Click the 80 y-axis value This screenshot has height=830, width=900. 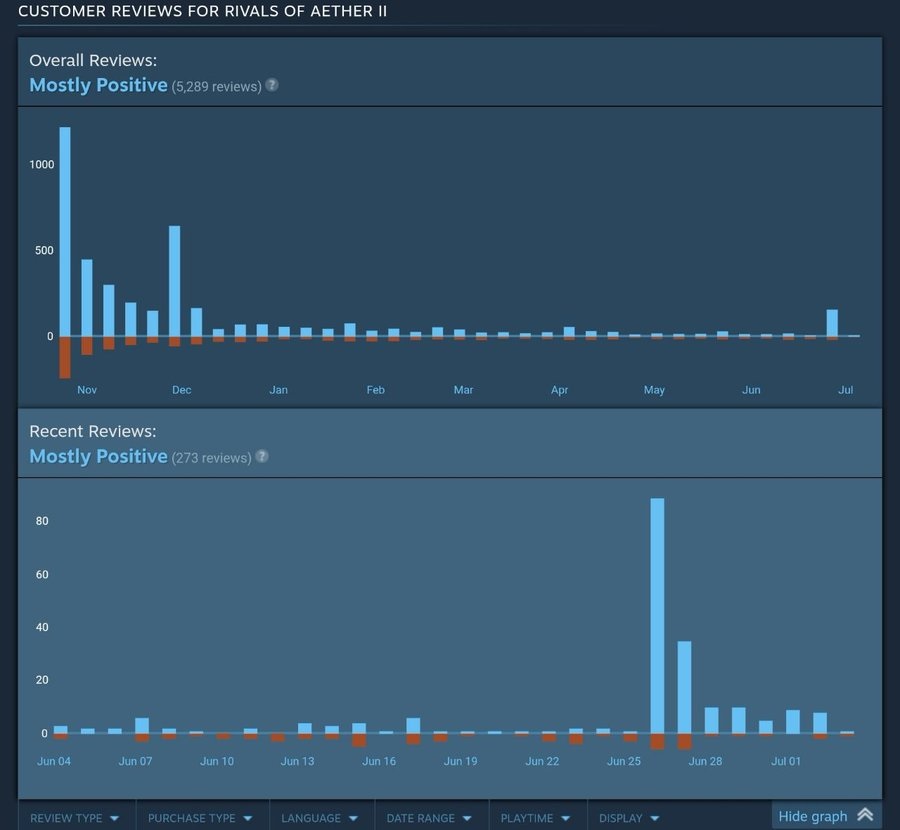point(42,521)
